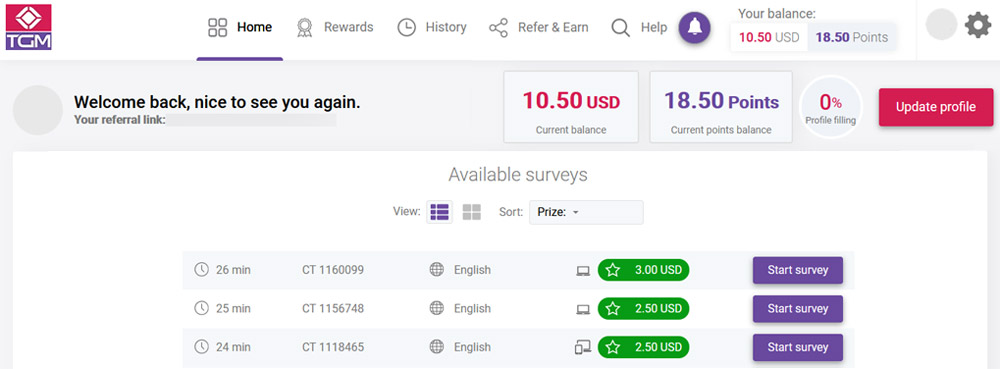Select the text CT 1156748
1000x369 pixels.
pyautogui.click(x=333, y=308)
